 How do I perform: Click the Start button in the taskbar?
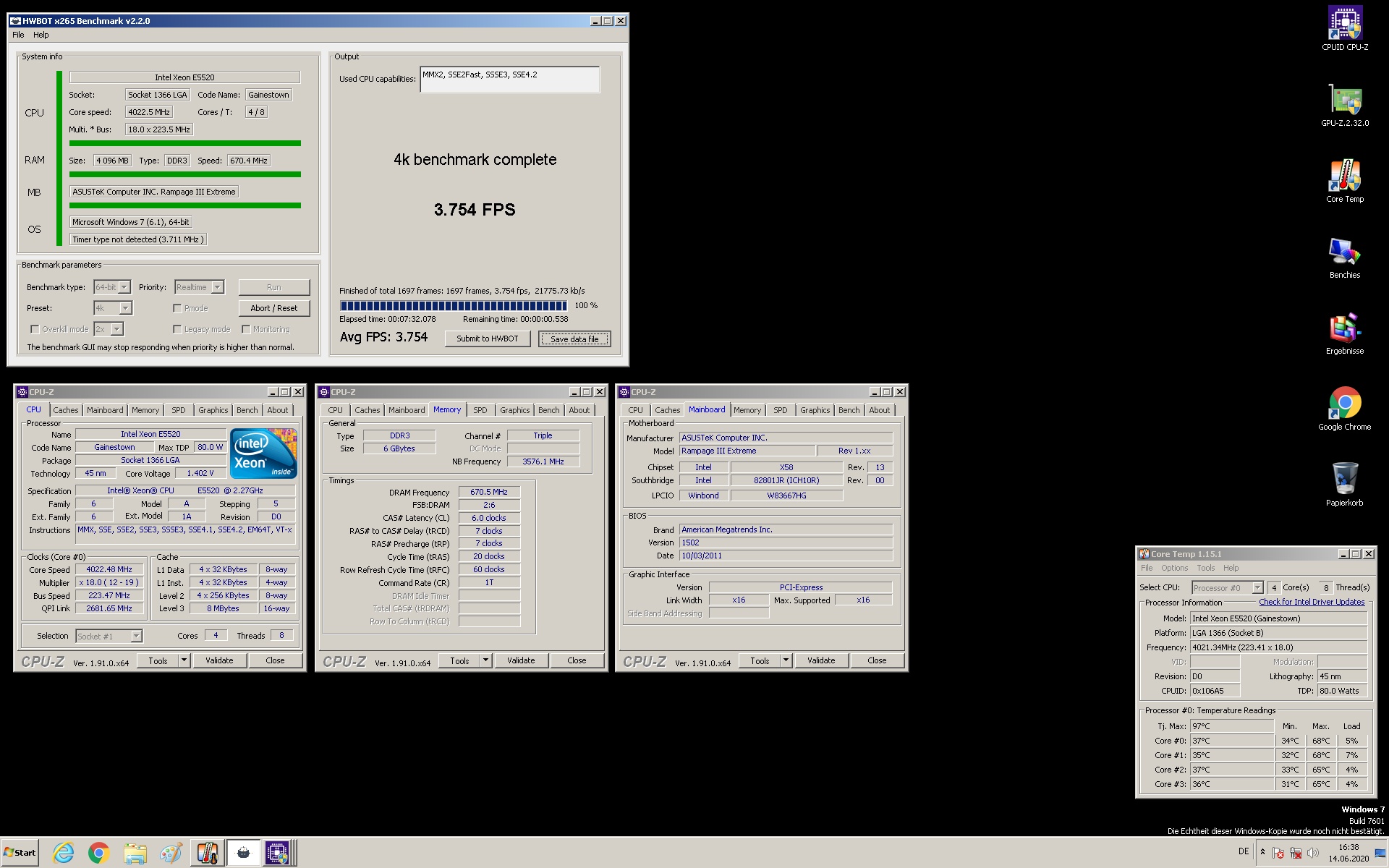point(20,853)
